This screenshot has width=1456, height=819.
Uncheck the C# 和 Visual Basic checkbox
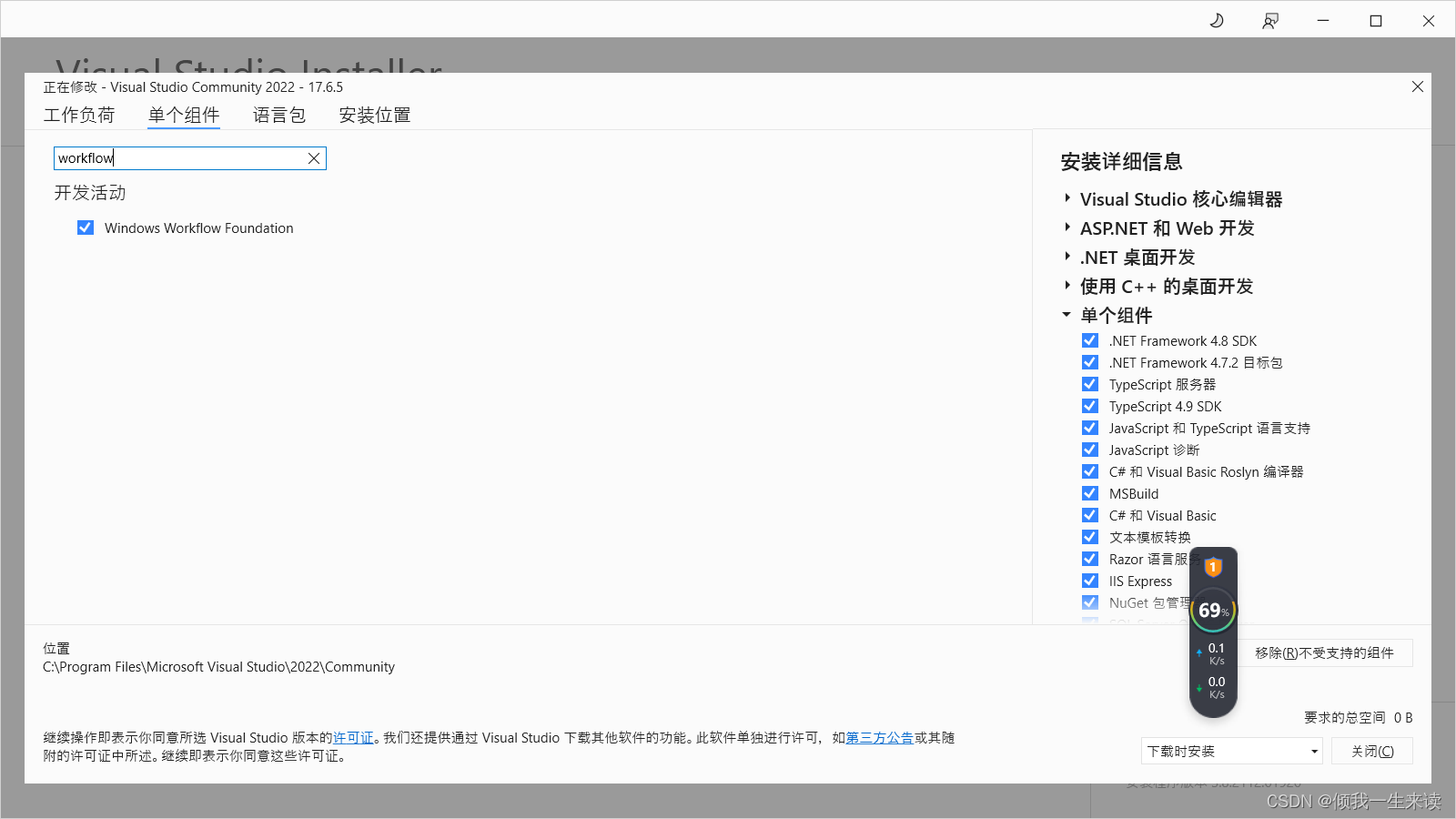1090,515
